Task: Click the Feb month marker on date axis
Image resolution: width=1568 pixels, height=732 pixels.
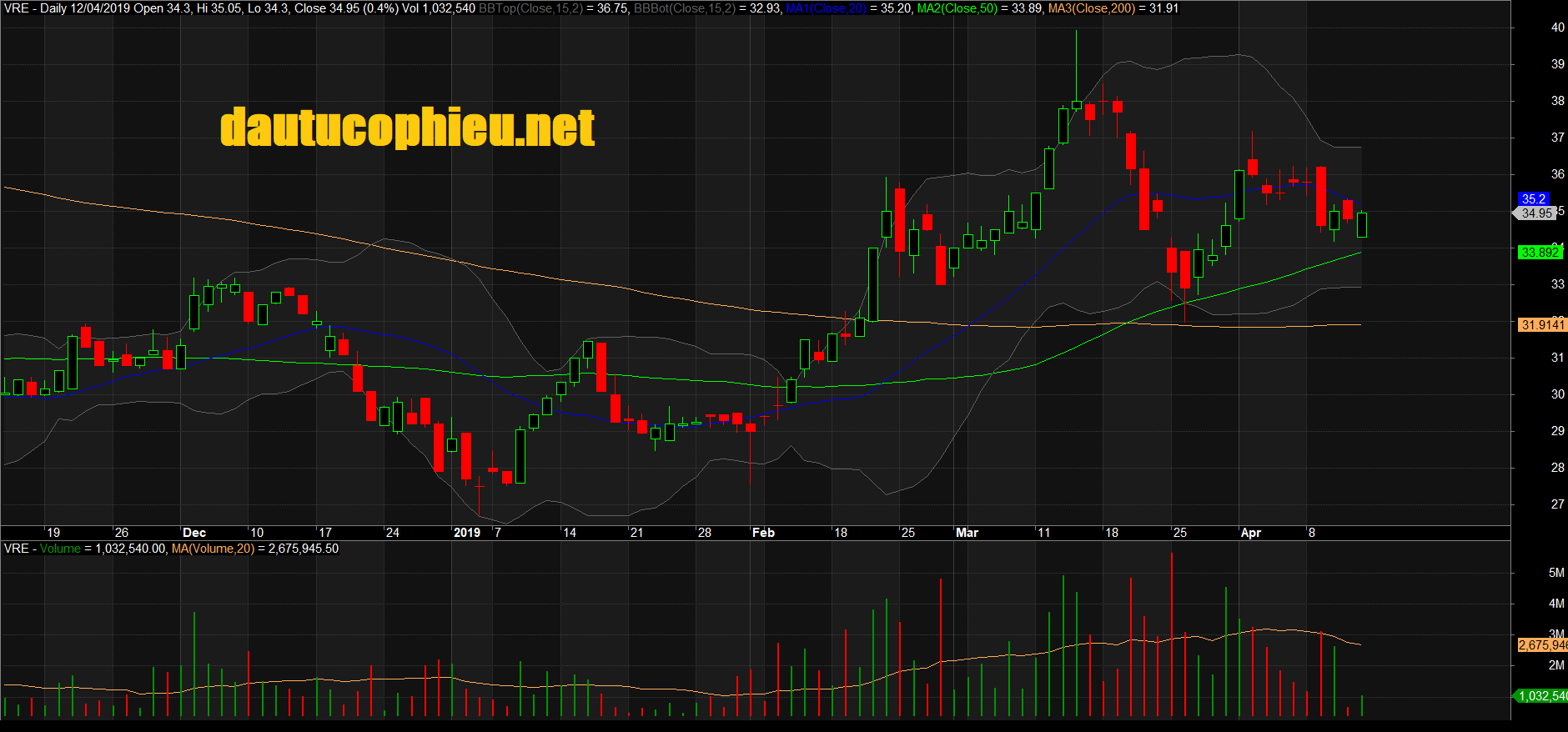Action: pos(763,533)
